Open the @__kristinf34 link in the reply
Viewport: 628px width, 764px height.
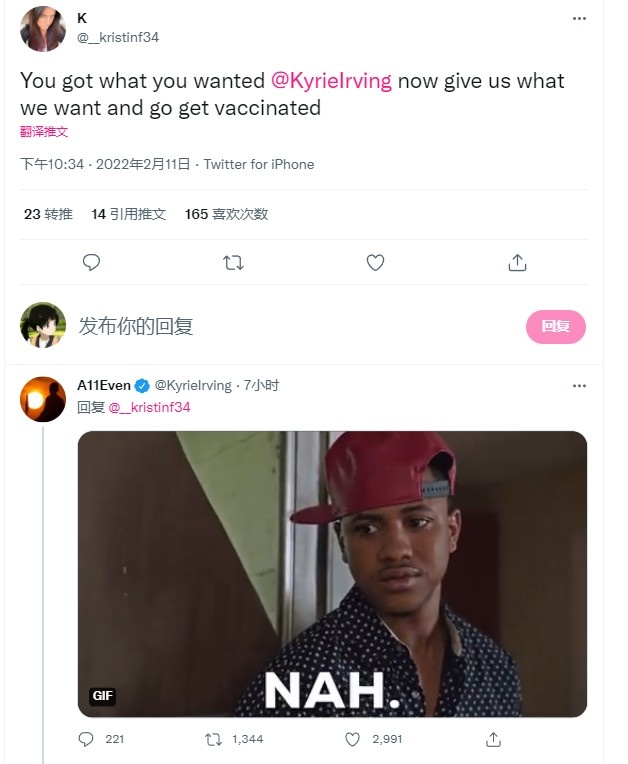tap(149, 407)
